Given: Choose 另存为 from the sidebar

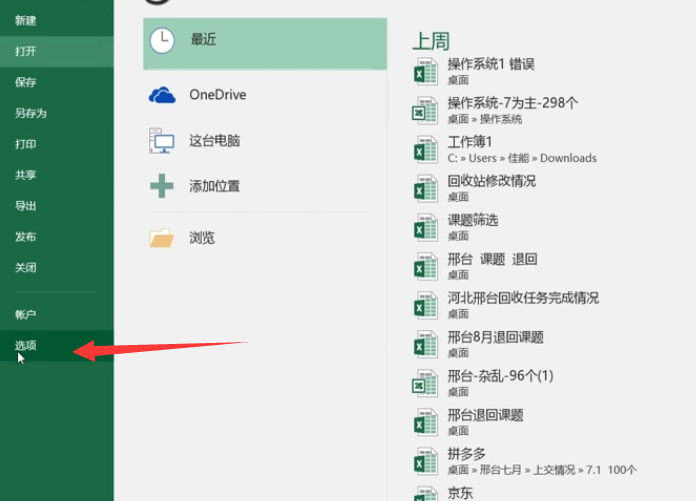Looking at the screenshot, I should coord(57,114).
